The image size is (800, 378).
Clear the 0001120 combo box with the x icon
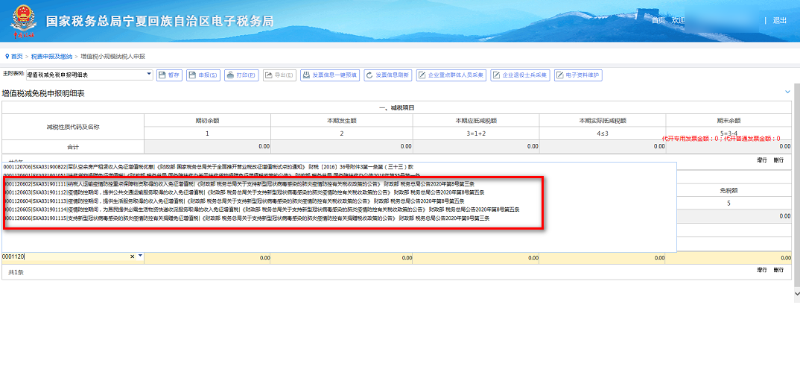[x=132, y=257]
